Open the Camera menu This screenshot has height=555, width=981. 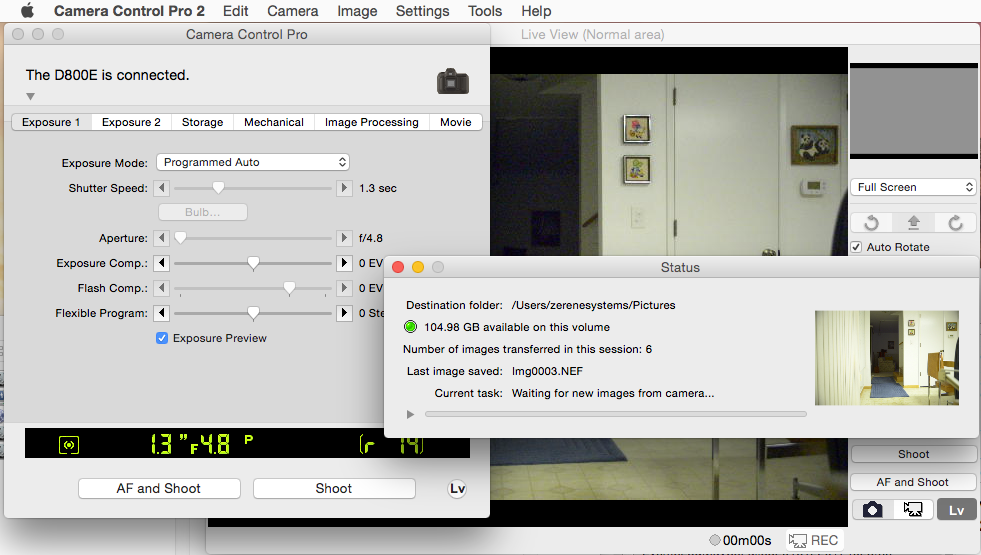292,11
